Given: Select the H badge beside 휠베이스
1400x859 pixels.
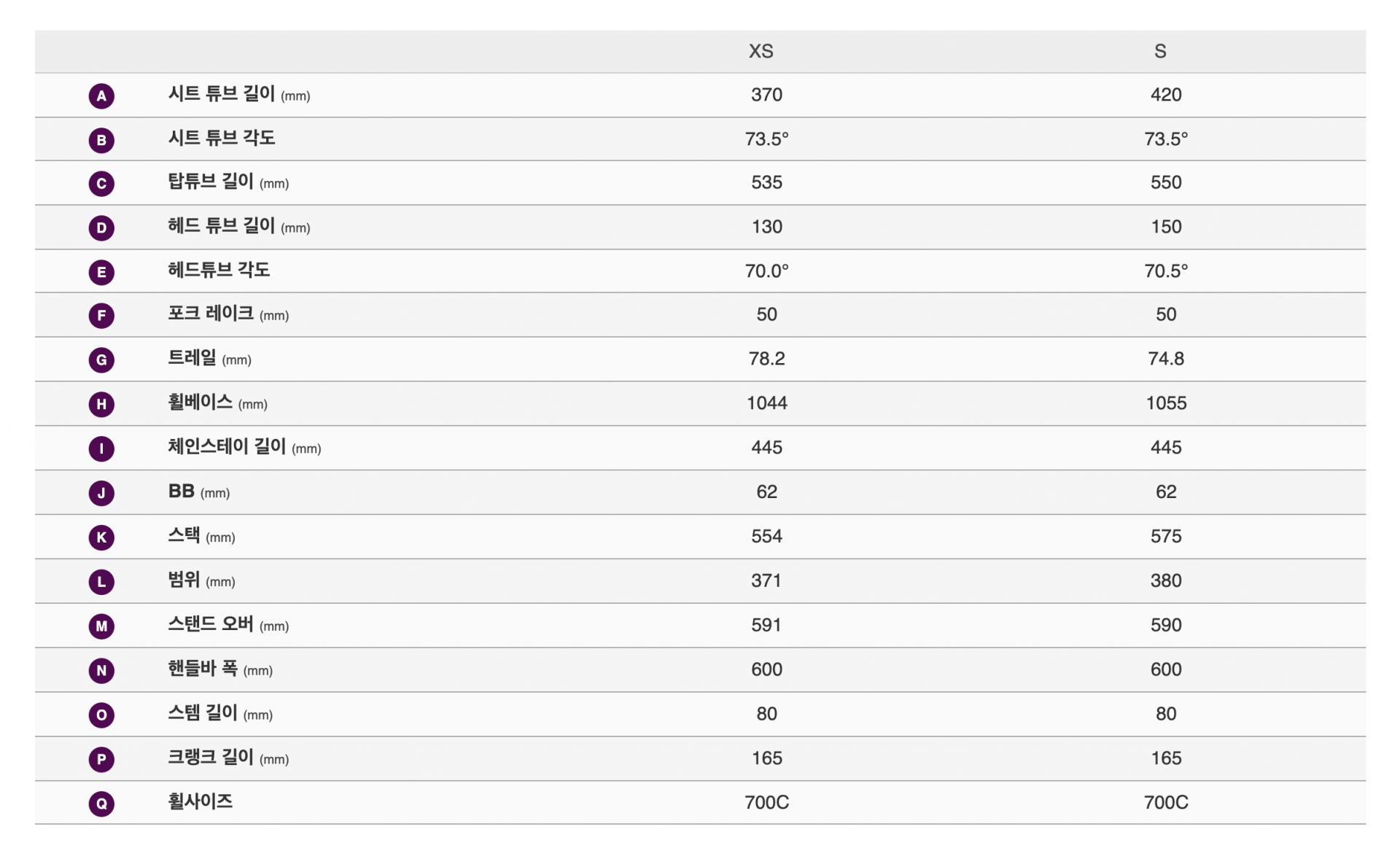Looking at the screenshot, I should [101, 404].
